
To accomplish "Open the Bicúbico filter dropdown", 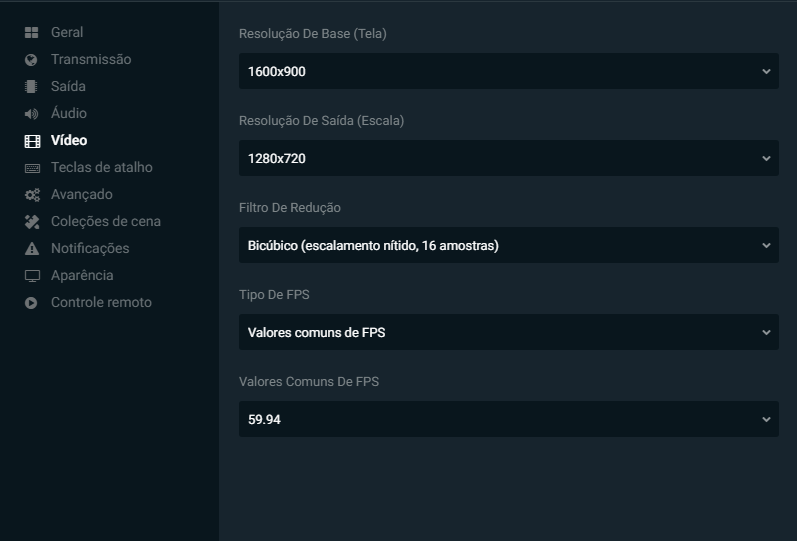I will click(x=509, y=245).
